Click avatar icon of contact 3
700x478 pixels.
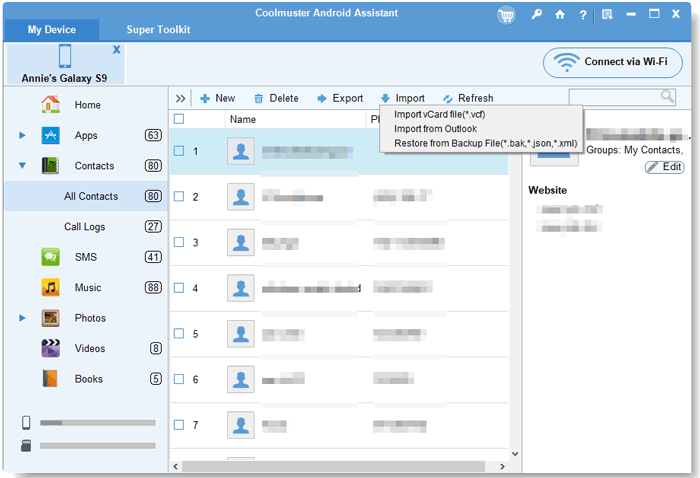241,242
